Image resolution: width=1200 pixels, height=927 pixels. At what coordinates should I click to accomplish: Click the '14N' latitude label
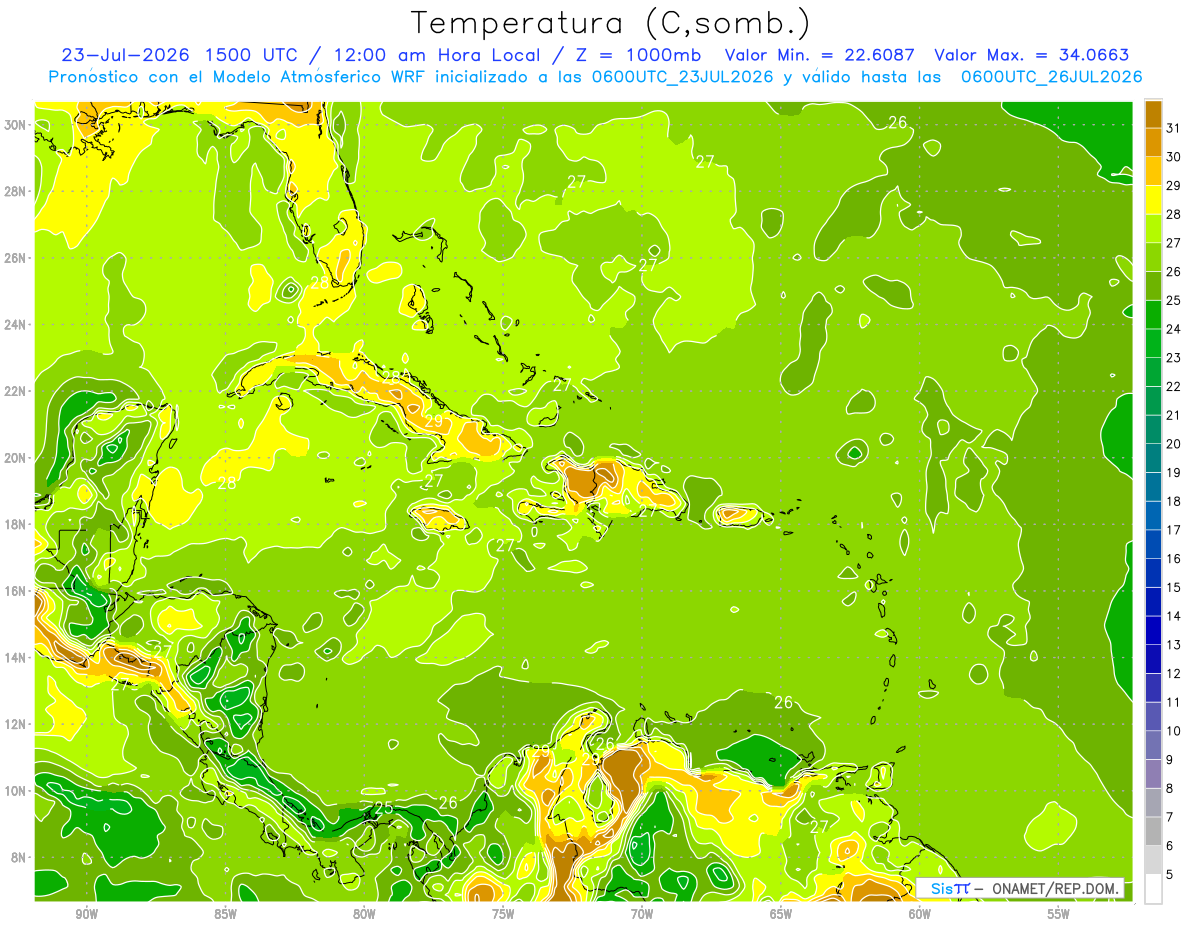[x=17, y=657]
